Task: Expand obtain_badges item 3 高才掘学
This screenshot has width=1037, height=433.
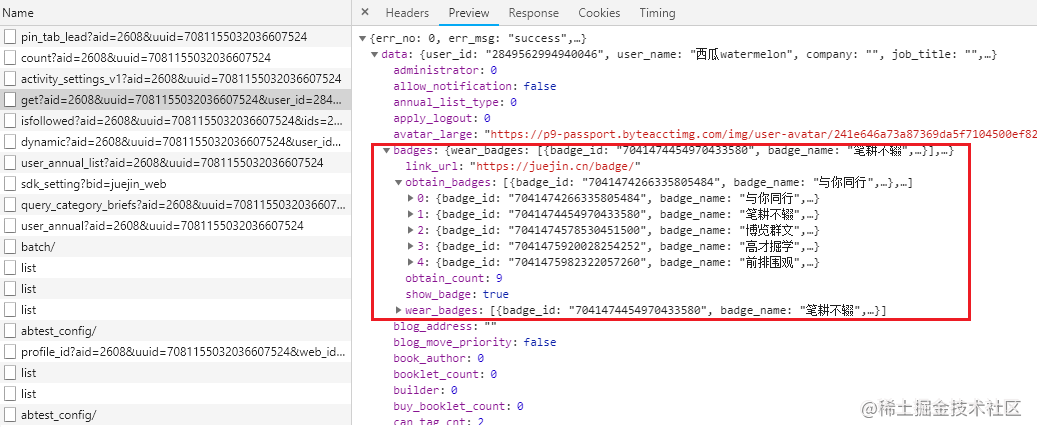Action: [411, 247]
